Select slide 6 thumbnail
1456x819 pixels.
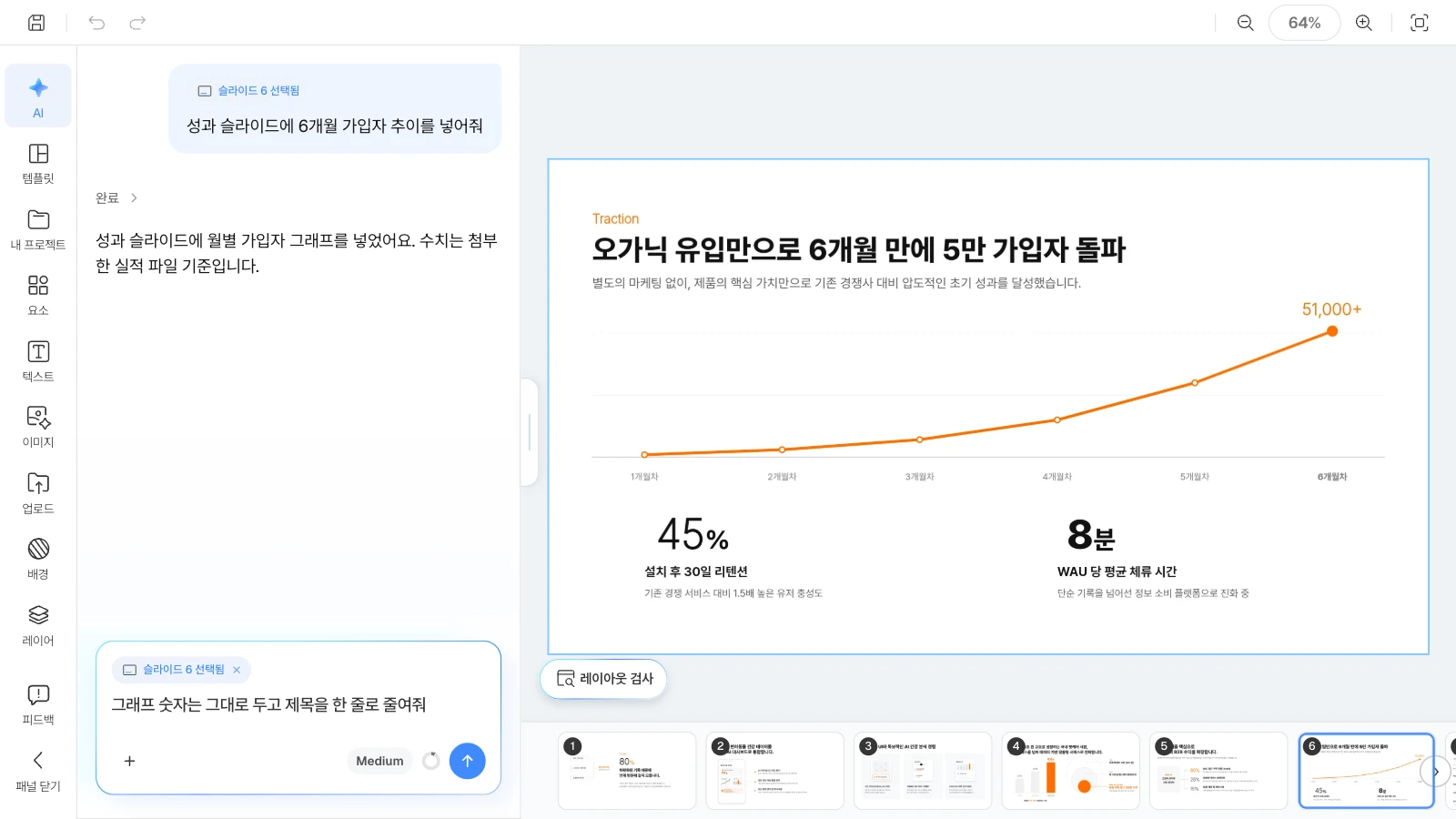pyautogui.click(x=1366, y=771)
